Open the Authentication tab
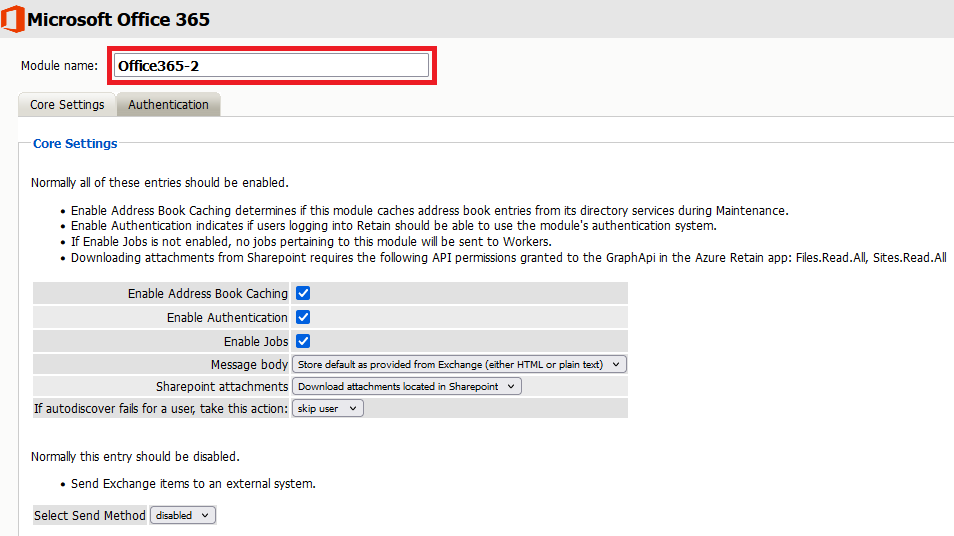 [x=168, y=105]
